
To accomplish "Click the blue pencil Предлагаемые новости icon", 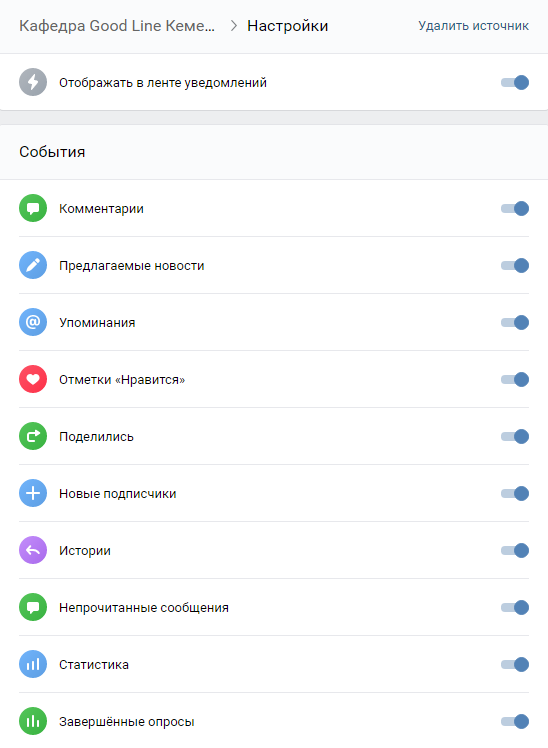I will pyautogui.click(x=33, y=265).
